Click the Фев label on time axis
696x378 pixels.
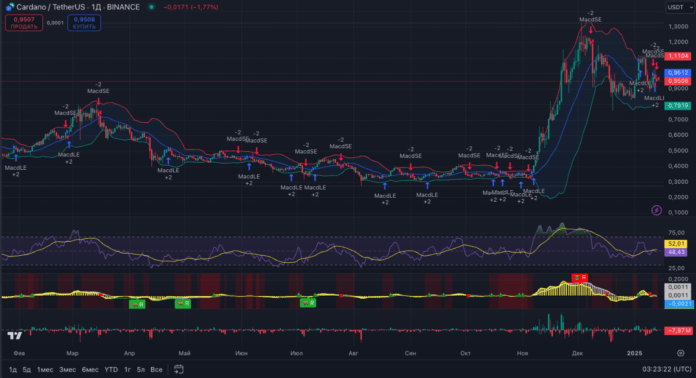coord(19,353)
